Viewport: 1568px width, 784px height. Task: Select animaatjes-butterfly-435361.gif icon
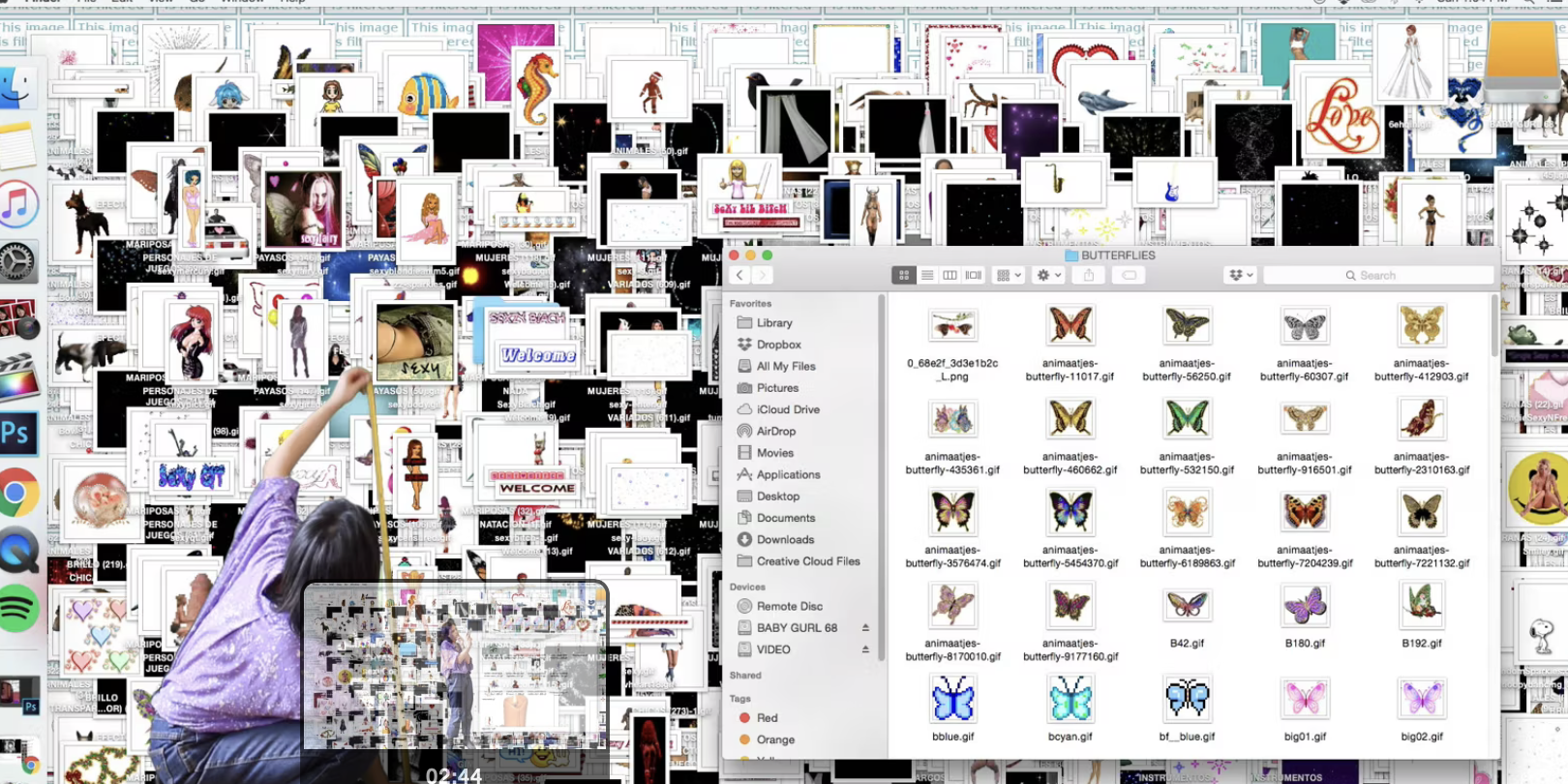pos(952,418)
